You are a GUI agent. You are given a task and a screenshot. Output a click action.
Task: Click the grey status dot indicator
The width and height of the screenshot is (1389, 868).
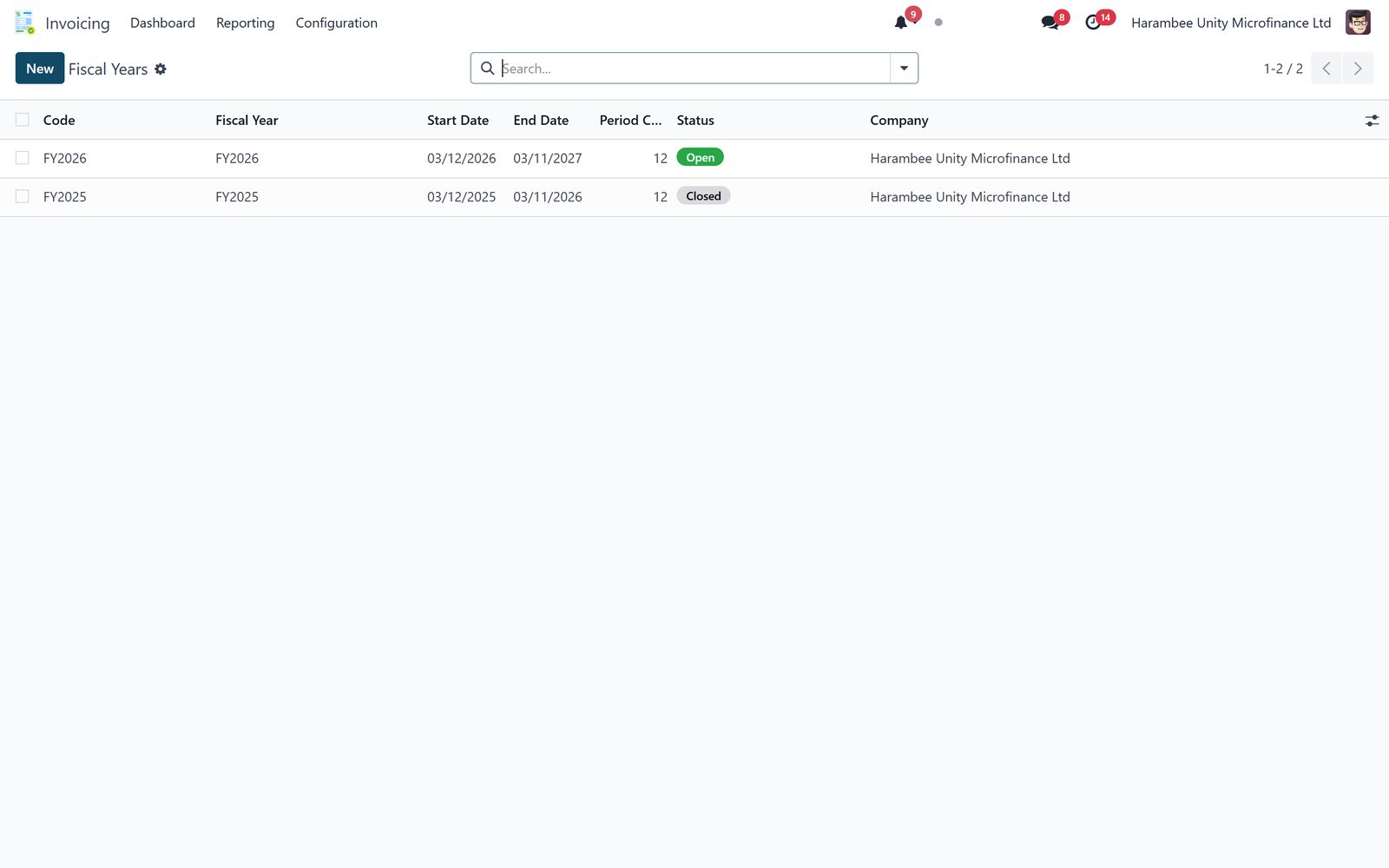pyautogui.click(x=938, y=23)
